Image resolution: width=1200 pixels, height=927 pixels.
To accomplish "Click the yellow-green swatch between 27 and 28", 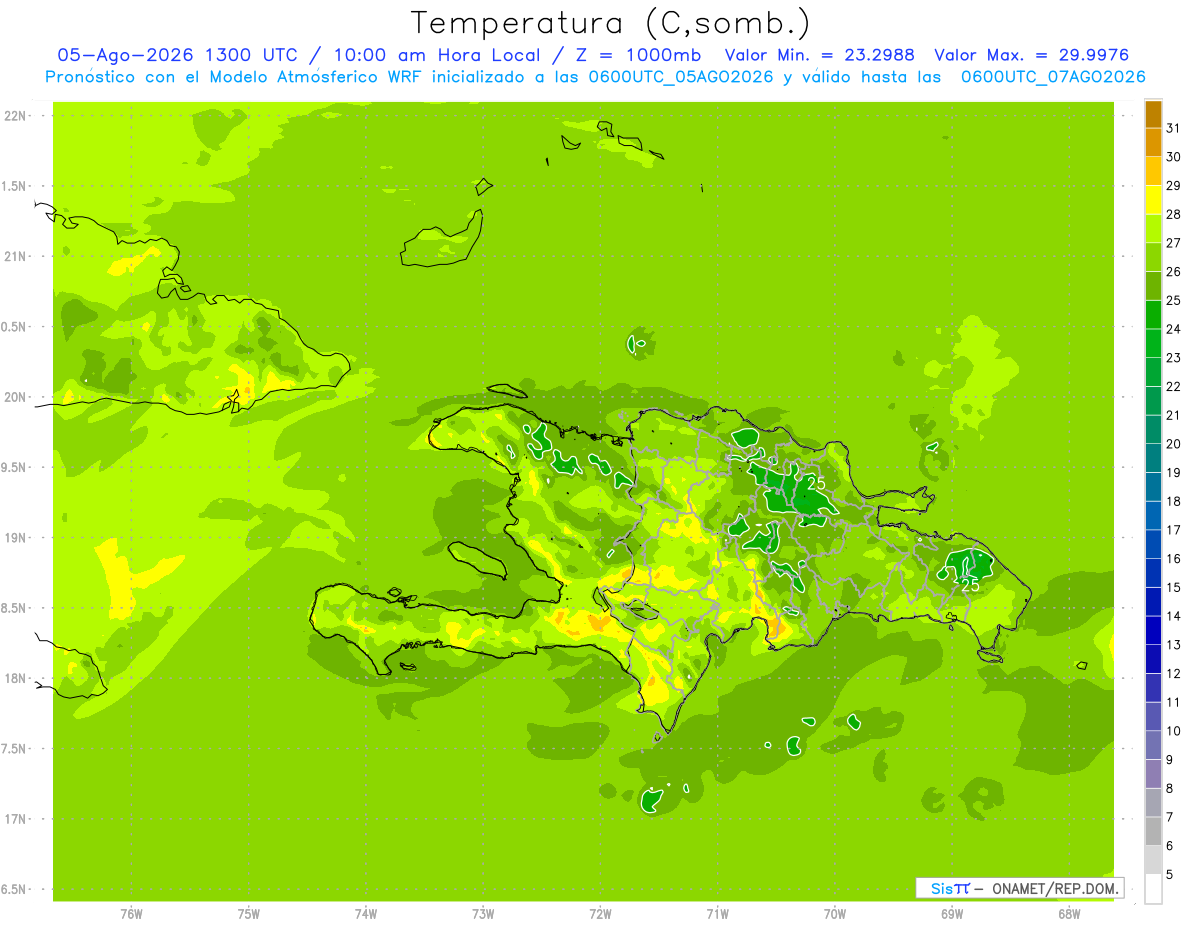I will click(x=1153, y=228).
